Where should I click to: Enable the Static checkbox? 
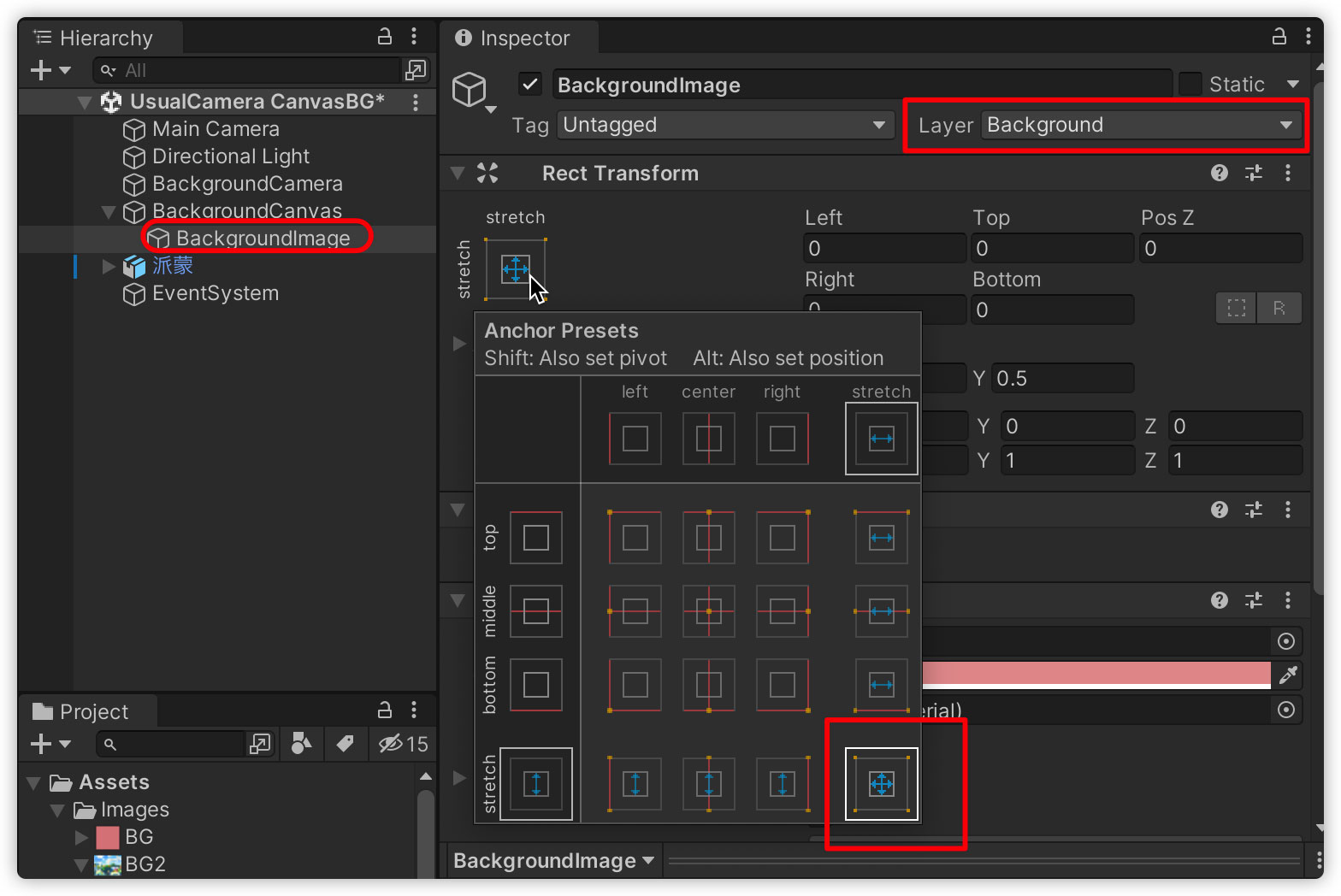[1190, 85]
